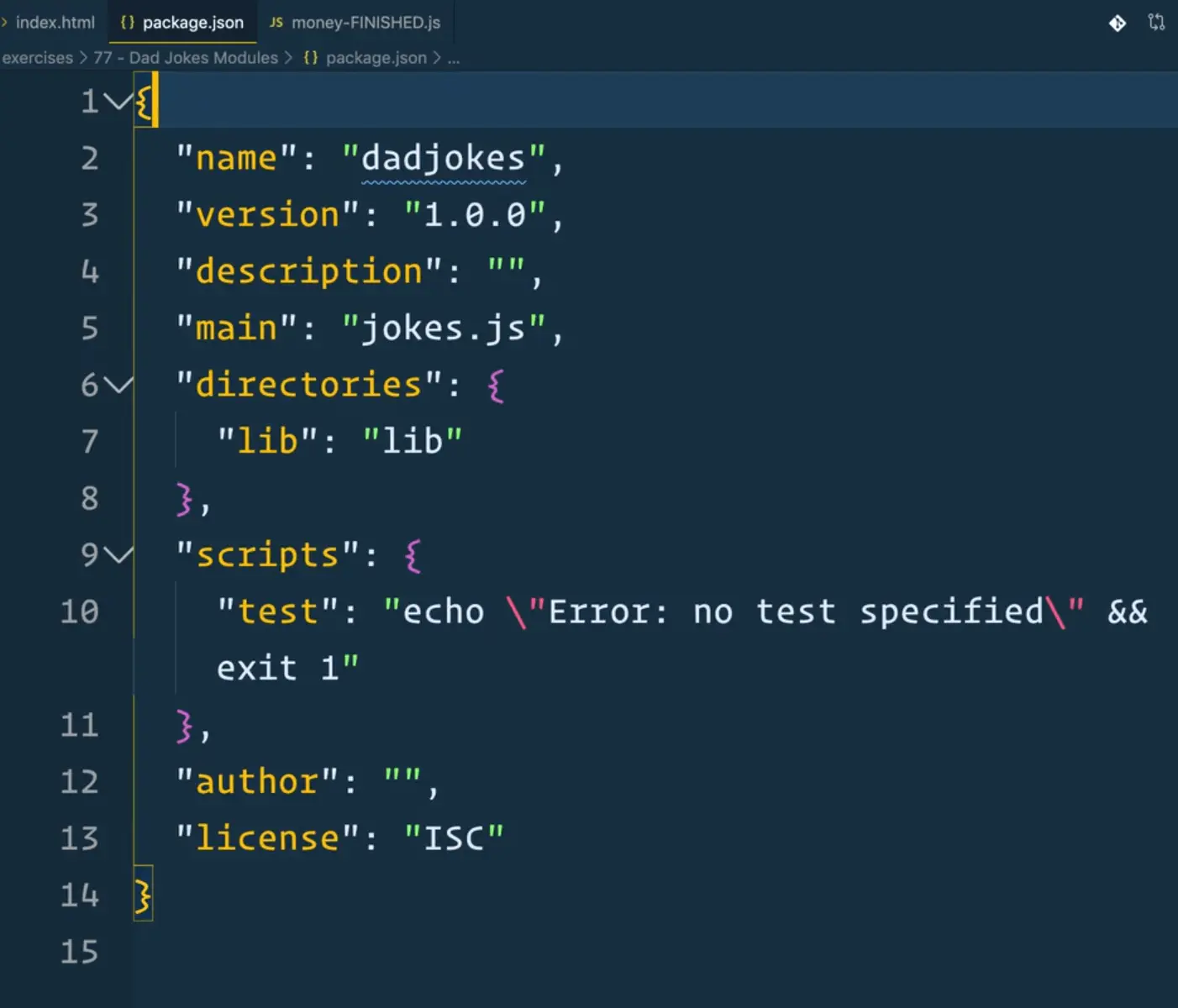This screenshot has width=1178, height=1008.
Task: Switch to the index.html tab
Action: coord(52,23)
